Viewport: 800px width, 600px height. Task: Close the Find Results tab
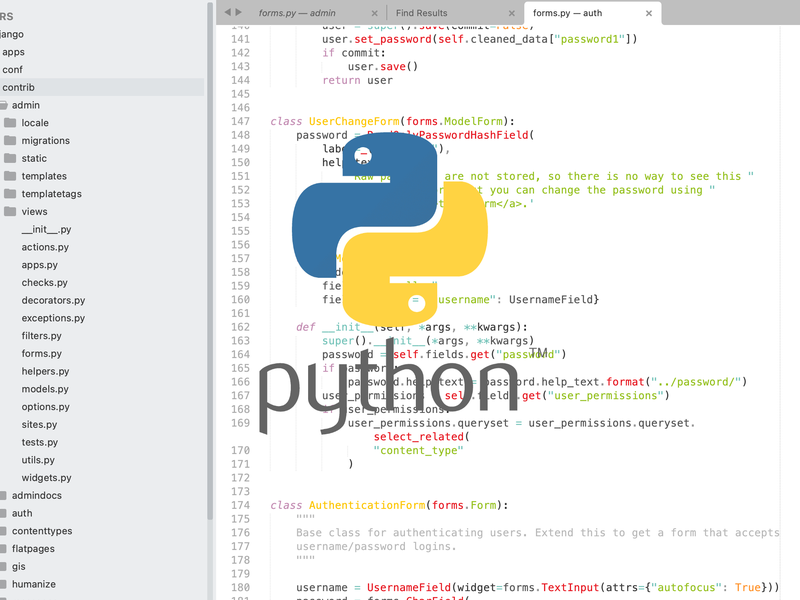(512, 13)
